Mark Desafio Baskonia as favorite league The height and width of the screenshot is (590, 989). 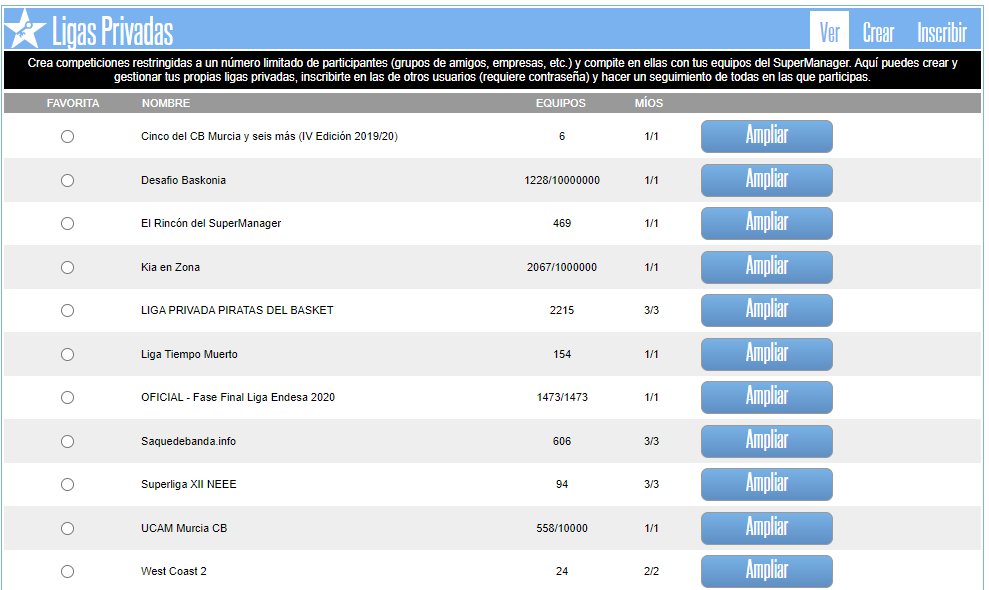point(67,181)
